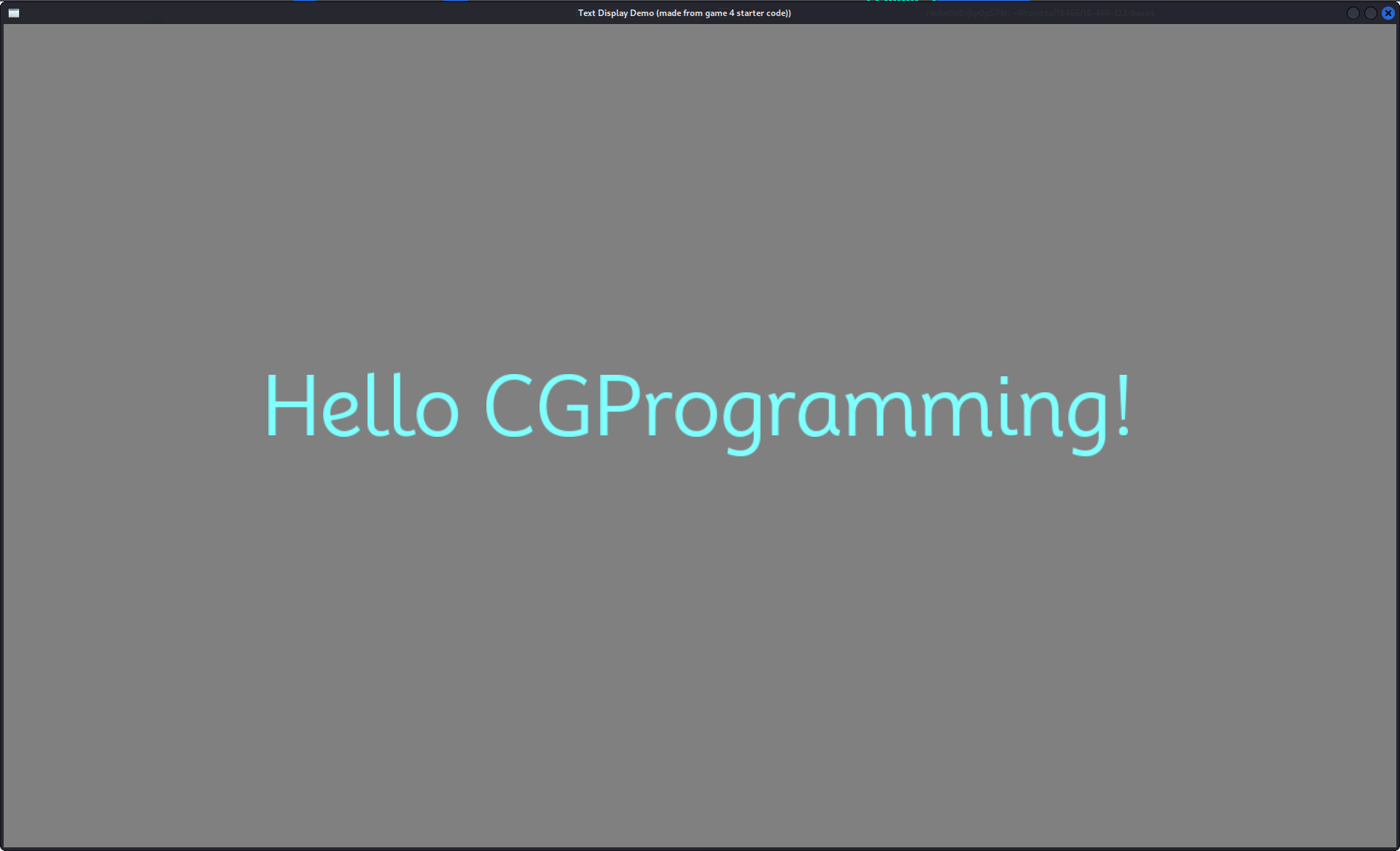Click the window title text in title bar

click(684, 13)
